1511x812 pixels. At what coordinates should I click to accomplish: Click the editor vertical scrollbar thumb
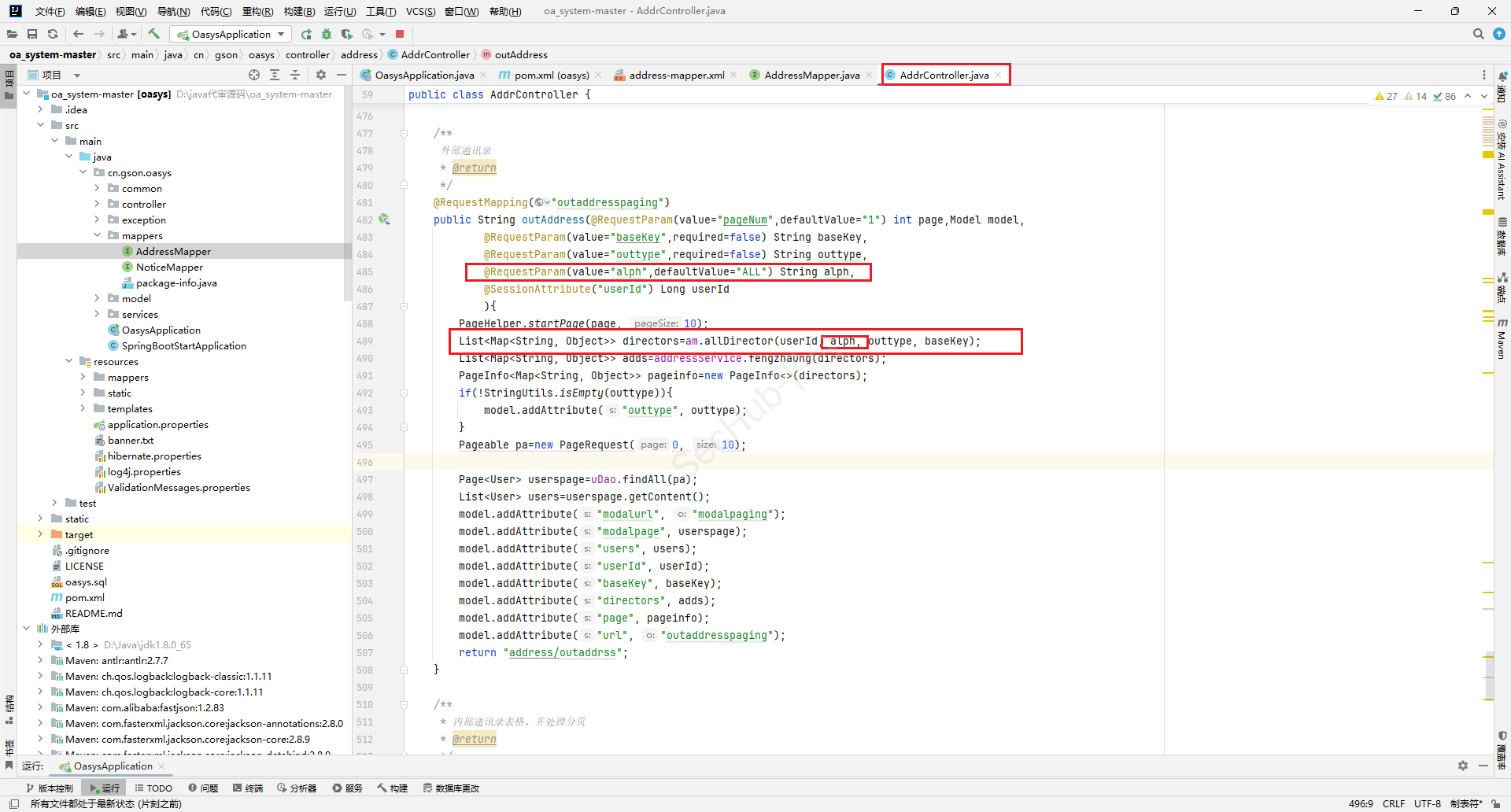click(x=1489, y=677)
